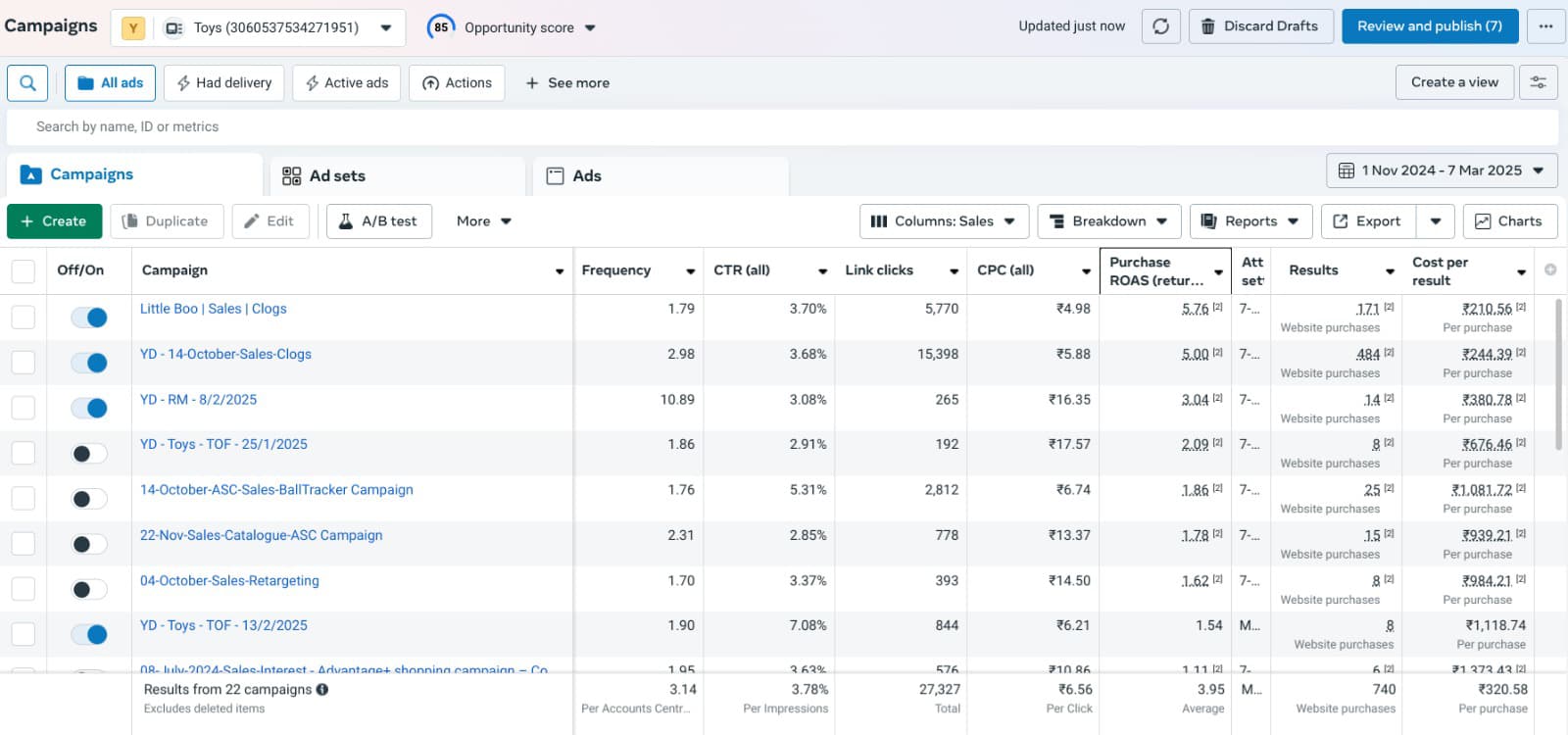
Task: Click info icon beside Results from 22 campaigns
Action: (322, 689)
